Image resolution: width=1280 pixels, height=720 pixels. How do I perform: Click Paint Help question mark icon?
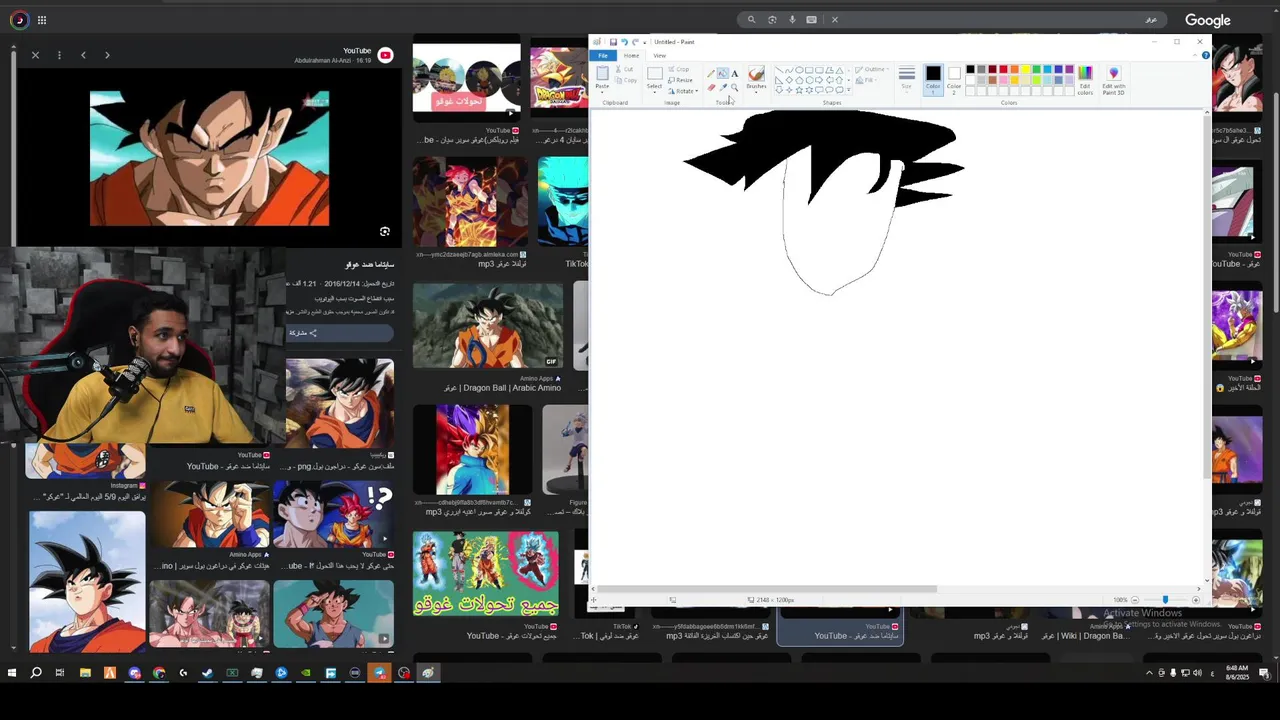(x=1205, y=55)
